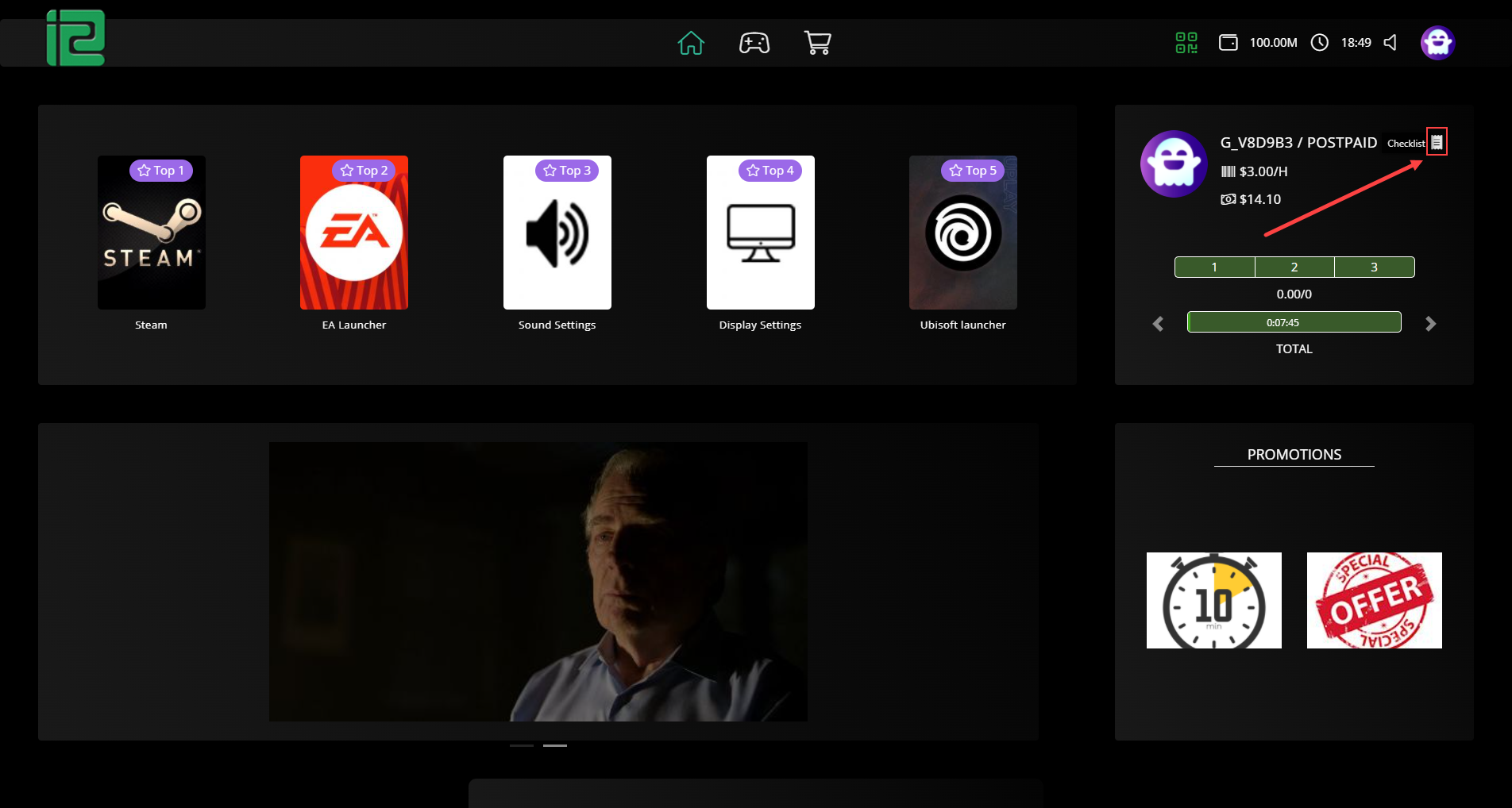
Task: Open Sound Settings tile
Action: coord(557,233)
